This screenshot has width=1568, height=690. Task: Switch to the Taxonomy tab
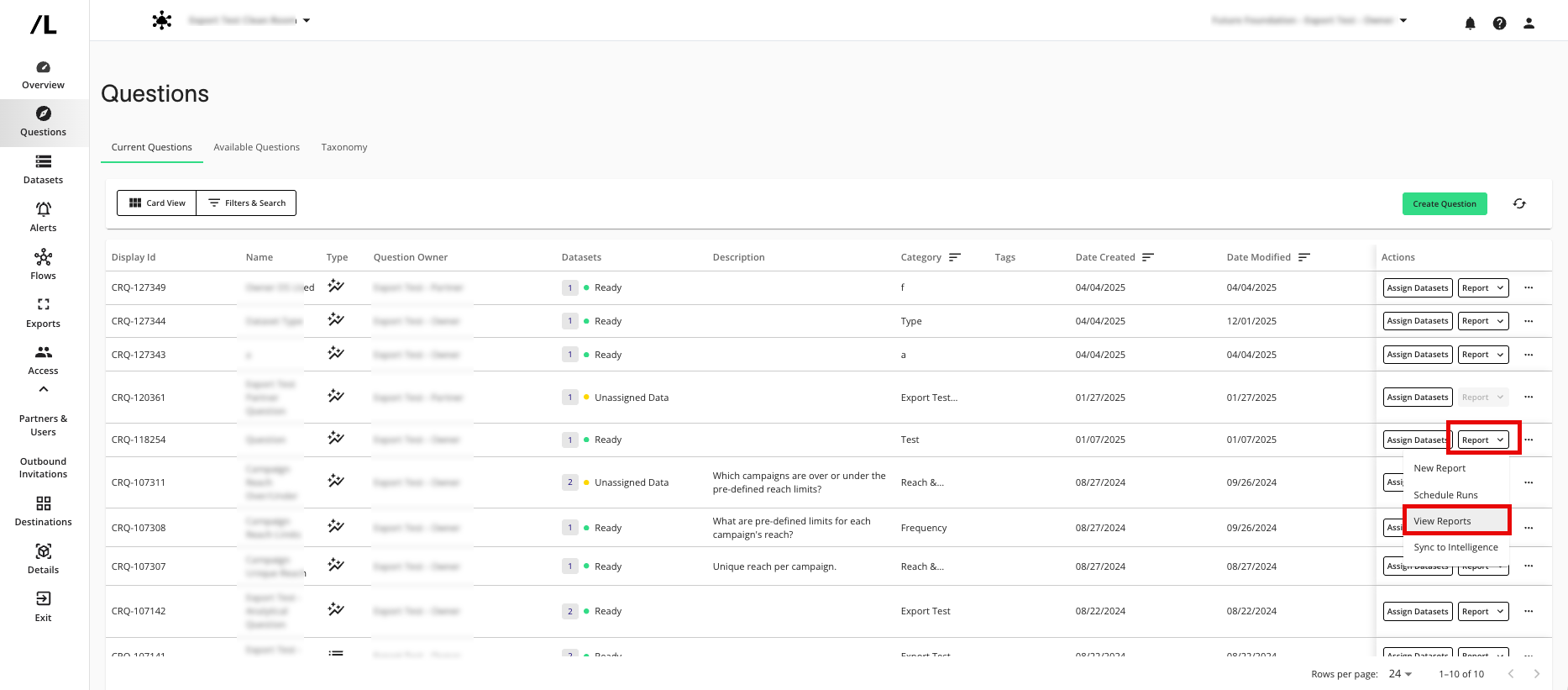click(x=344, y=147)
